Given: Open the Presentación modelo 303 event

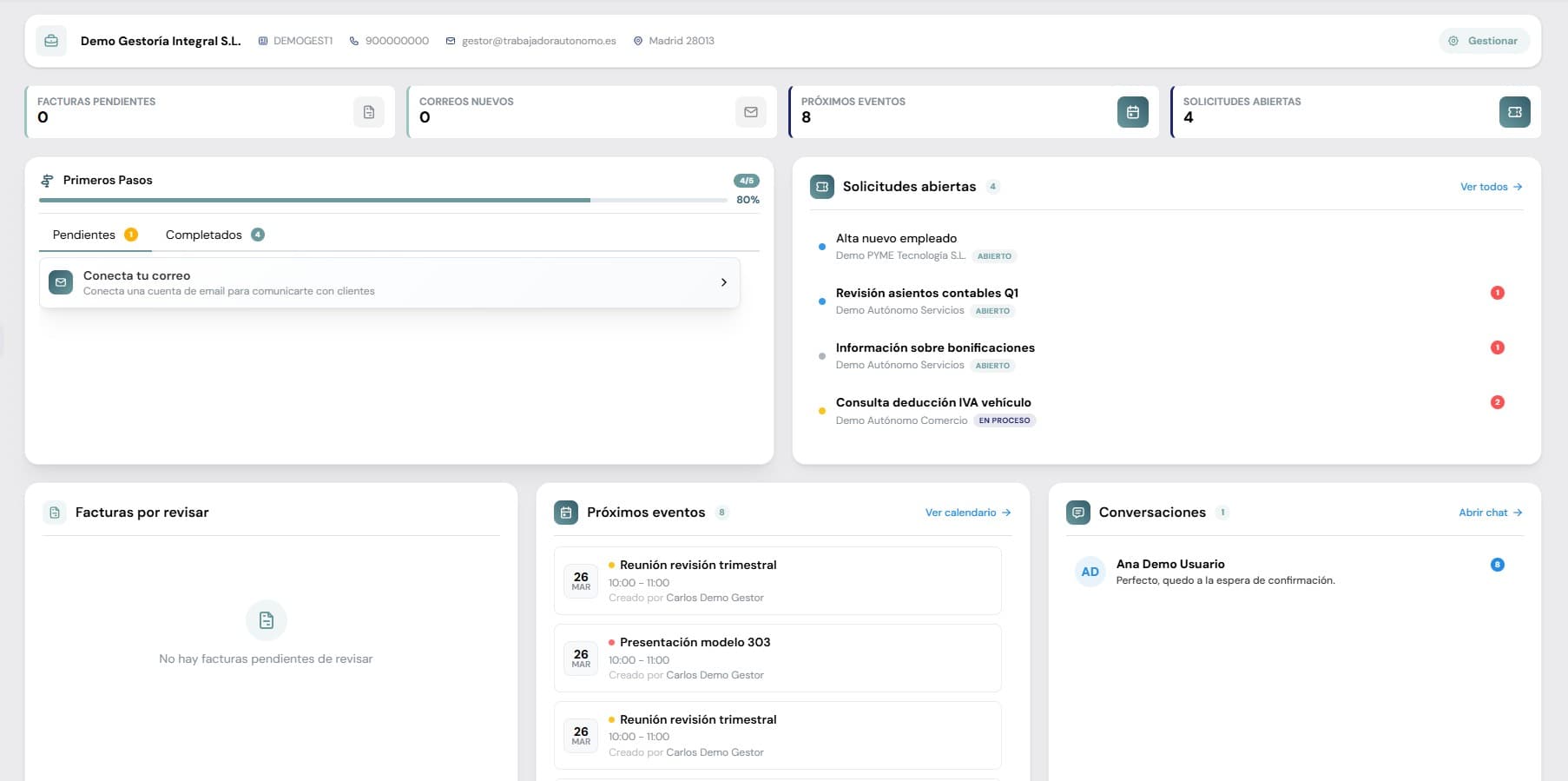Looking at the screenshot, I should click(778, 658).
